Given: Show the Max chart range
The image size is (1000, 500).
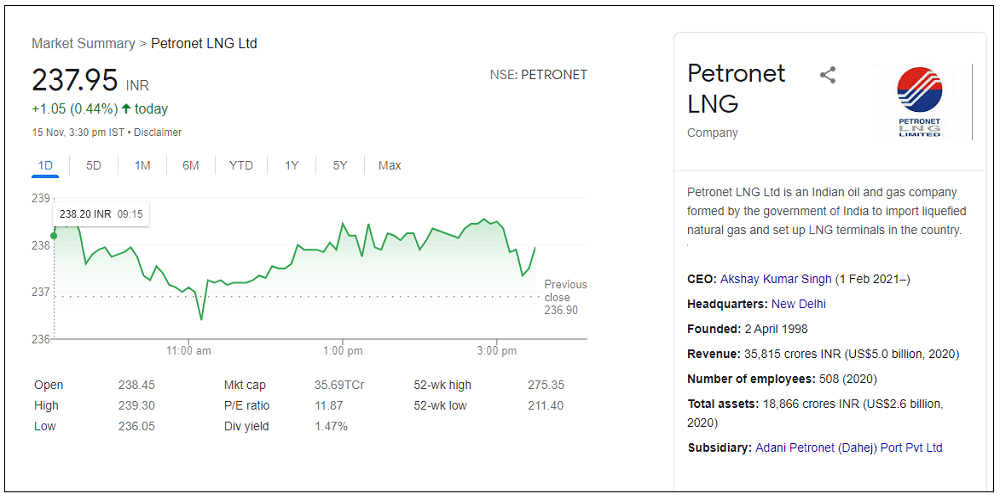Looking at the screenshot, I should [x=390, y=166].
